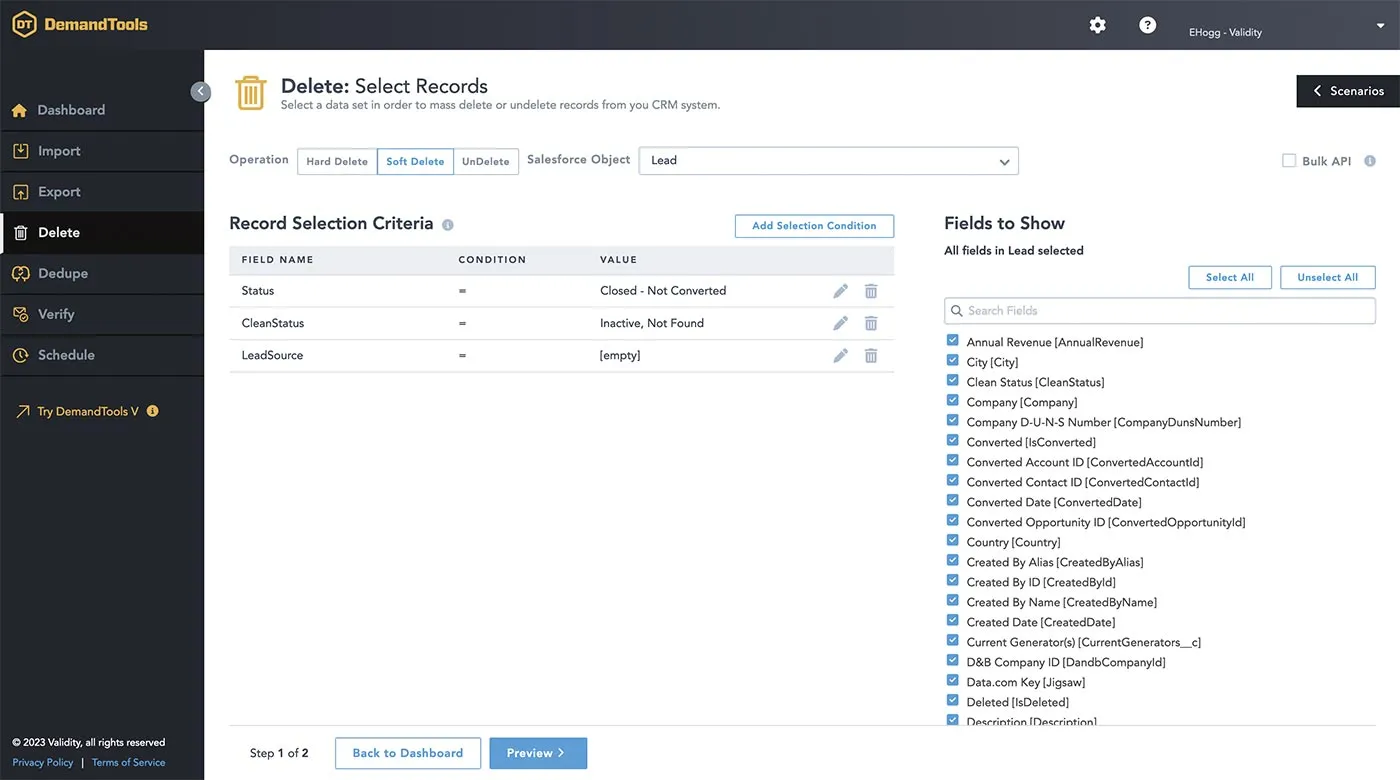Uncheck the Country [Country] field

pyautogui.click(x=952, y=541)
